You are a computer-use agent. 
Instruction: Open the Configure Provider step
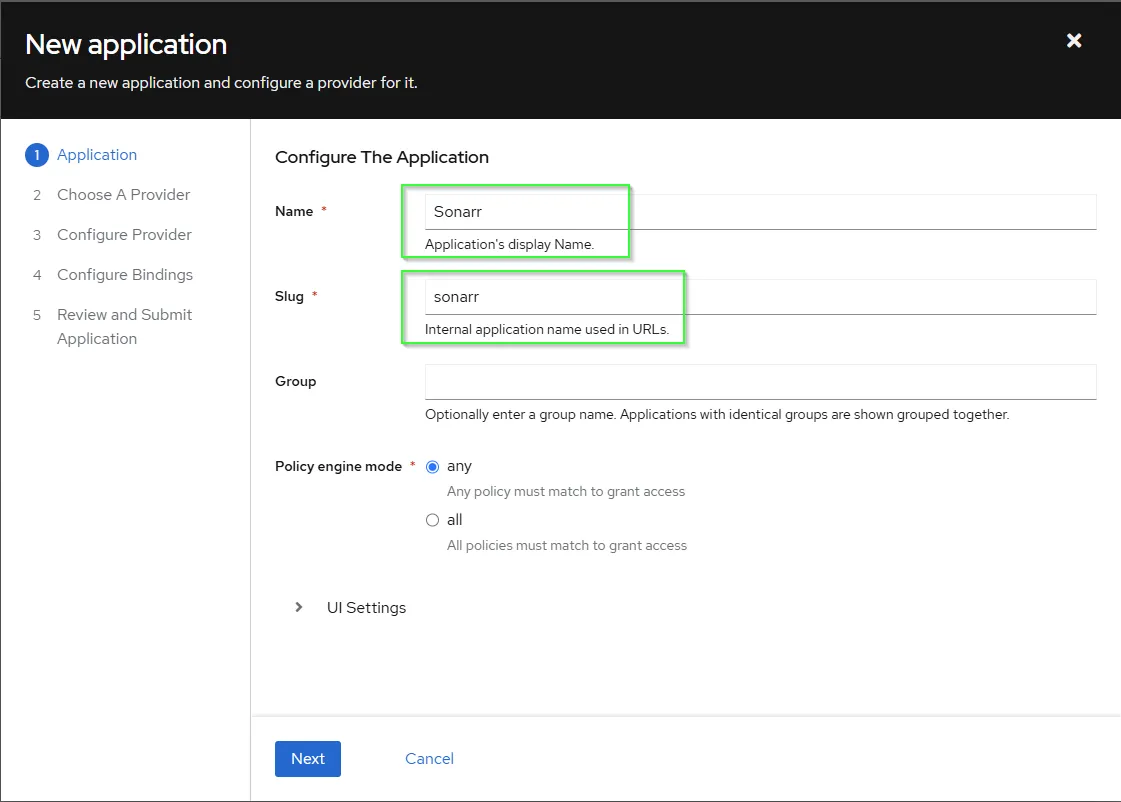(x=124, y=235)
